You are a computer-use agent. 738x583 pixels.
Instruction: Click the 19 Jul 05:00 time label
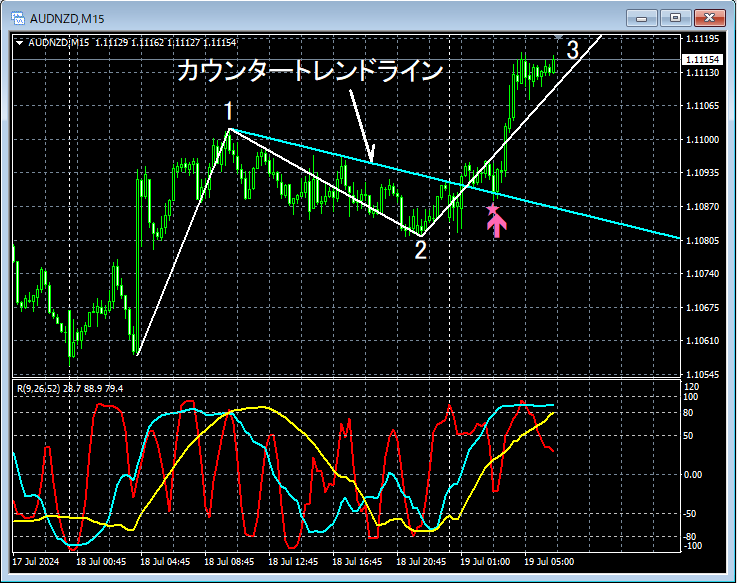(x=549, y=562)
